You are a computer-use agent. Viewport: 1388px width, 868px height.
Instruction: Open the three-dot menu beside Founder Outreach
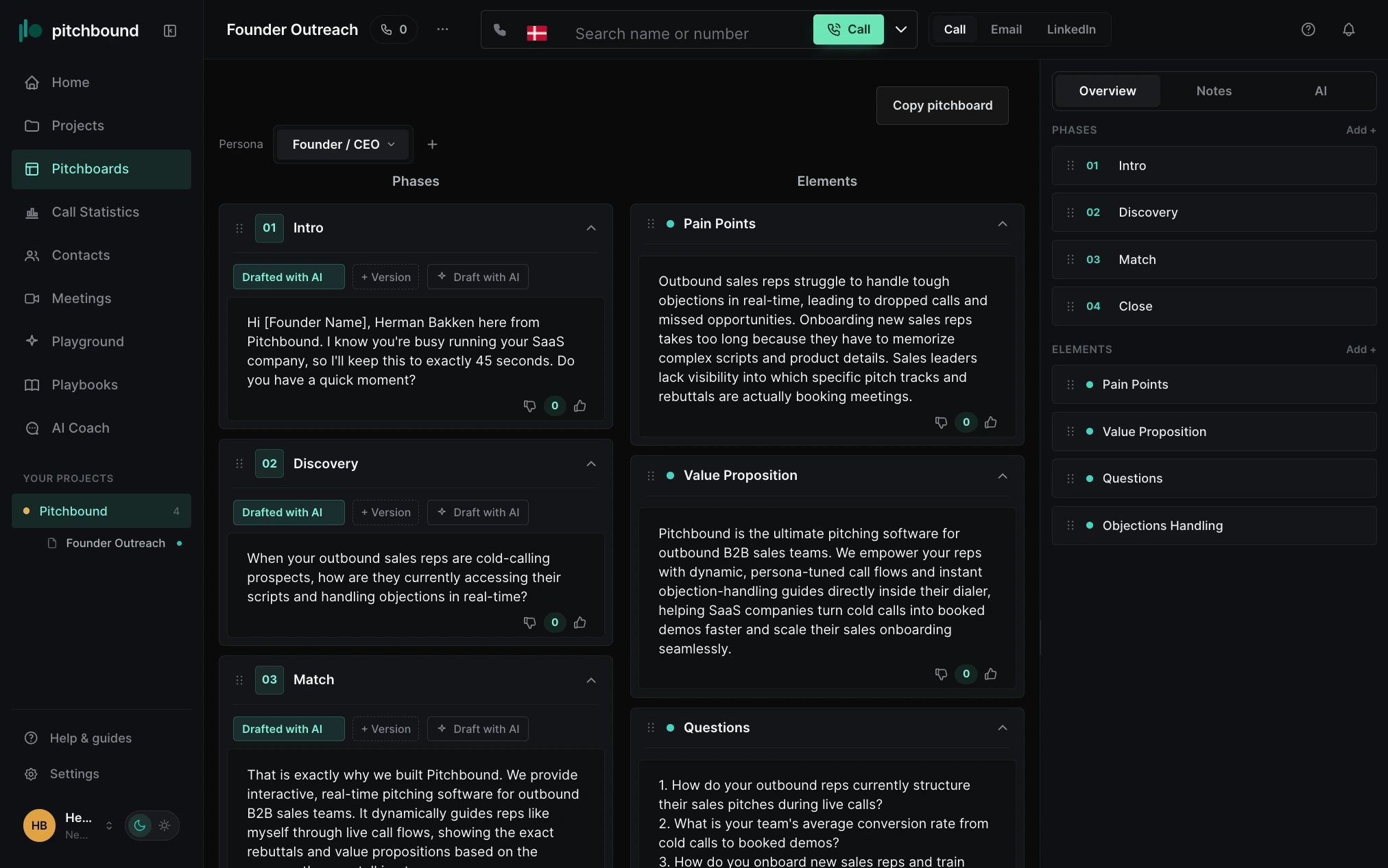pyautogui.click(x=442, y=29)
